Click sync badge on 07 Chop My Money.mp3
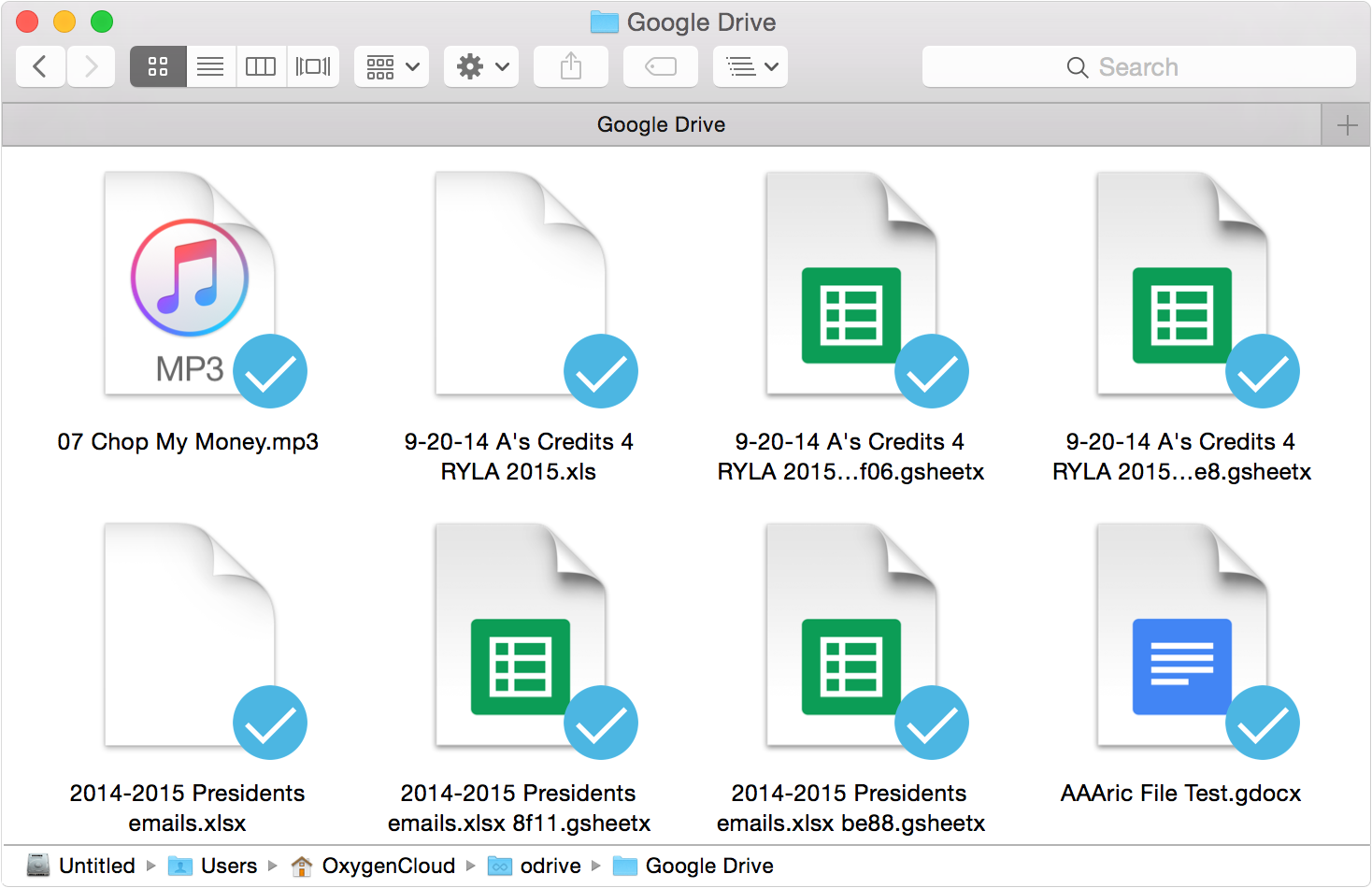The image size is (1372, 888). point(270,371)
